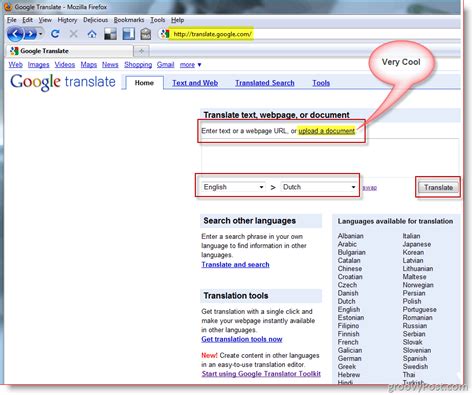This screenshot has height=395, width=474.
Task: Click the Firefox icon in title bar
Action: pyautogui.click(x=8, y=7)
